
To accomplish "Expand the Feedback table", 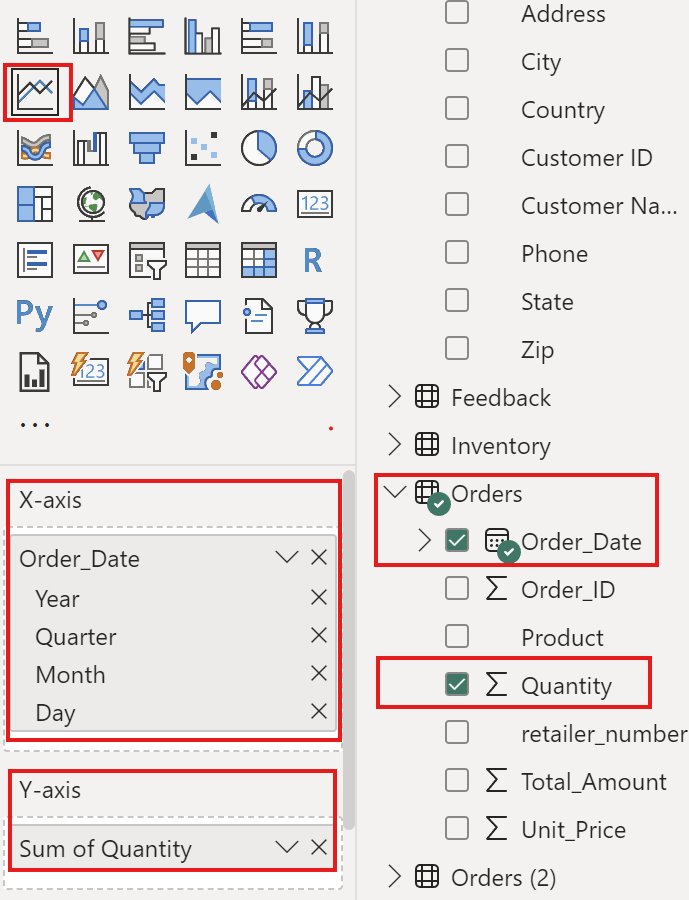I will pyautogui.click(x=395, y=397).
